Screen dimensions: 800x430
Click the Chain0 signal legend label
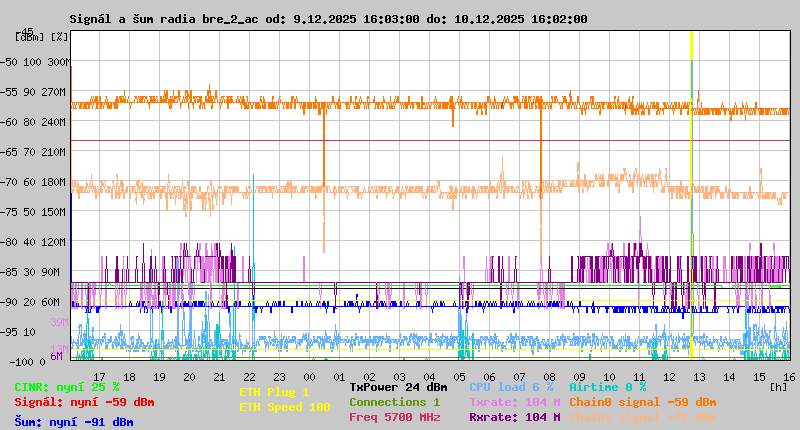click(642, 402)
